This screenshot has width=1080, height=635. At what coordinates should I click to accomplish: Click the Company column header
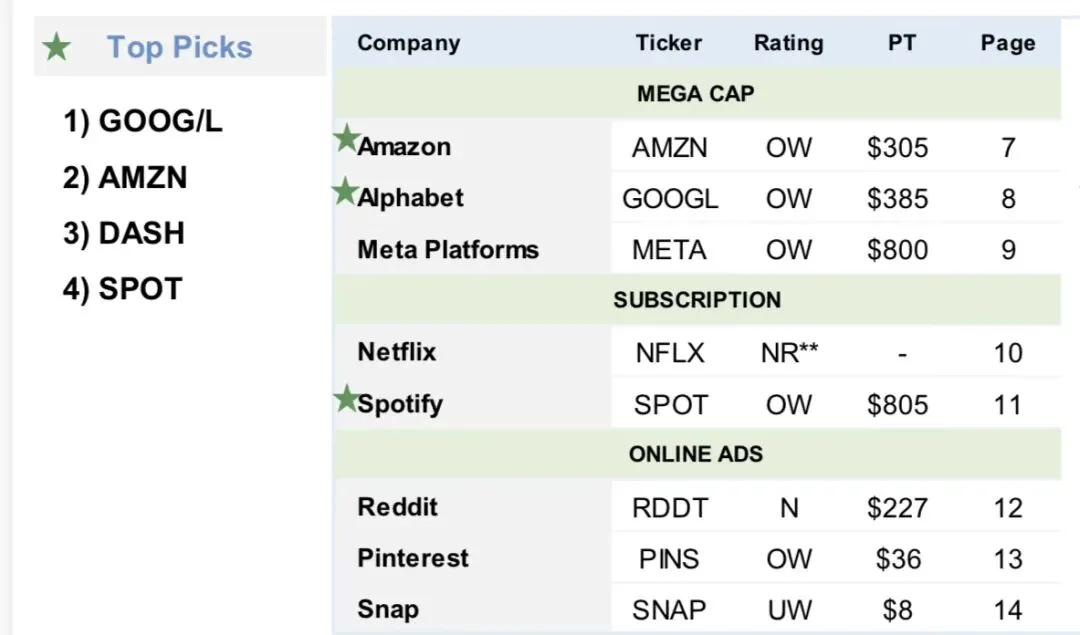point(409,43)
